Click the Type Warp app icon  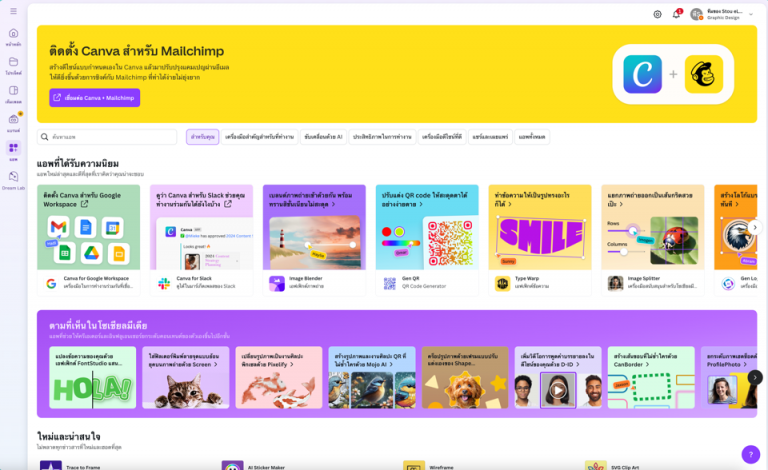503,283
